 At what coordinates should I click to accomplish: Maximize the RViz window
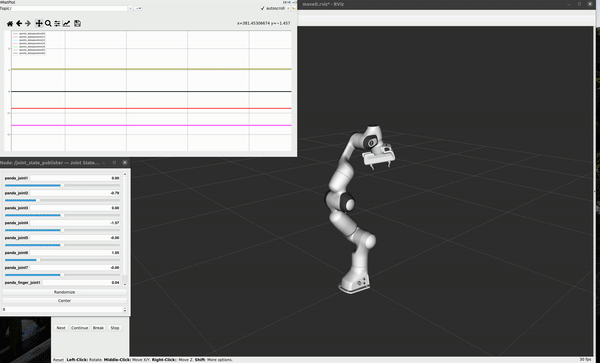coord(579,4)
